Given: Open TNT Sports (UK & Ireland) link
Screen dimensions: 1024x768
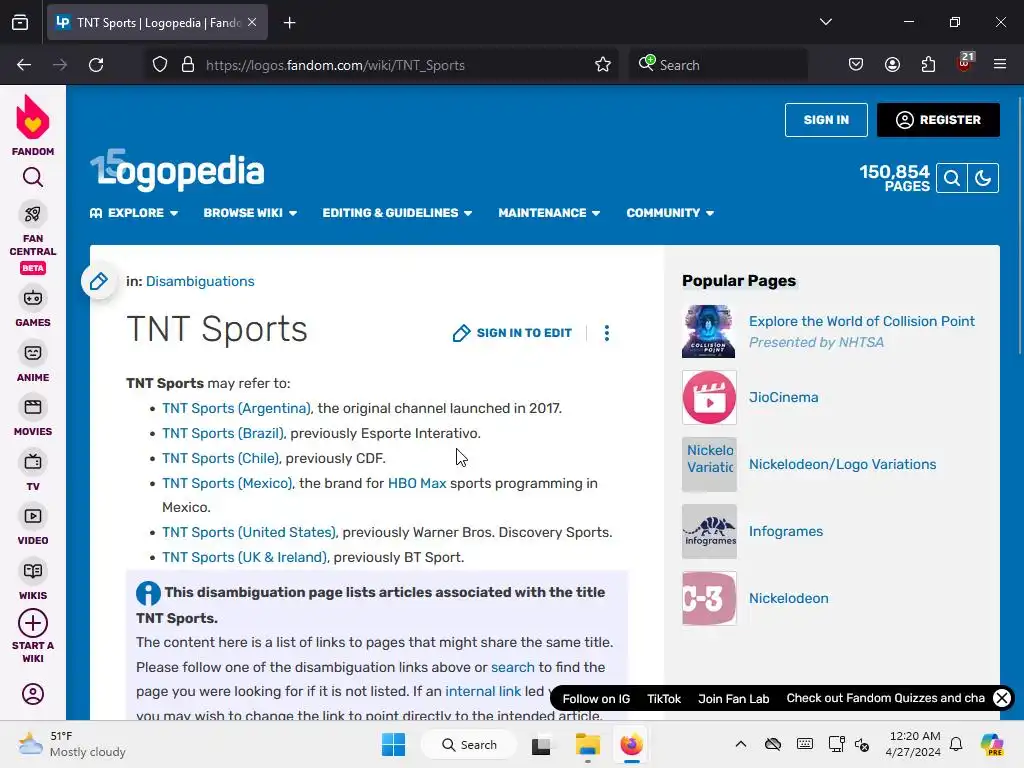Looking at the screenshot, I should coord(244,557).
